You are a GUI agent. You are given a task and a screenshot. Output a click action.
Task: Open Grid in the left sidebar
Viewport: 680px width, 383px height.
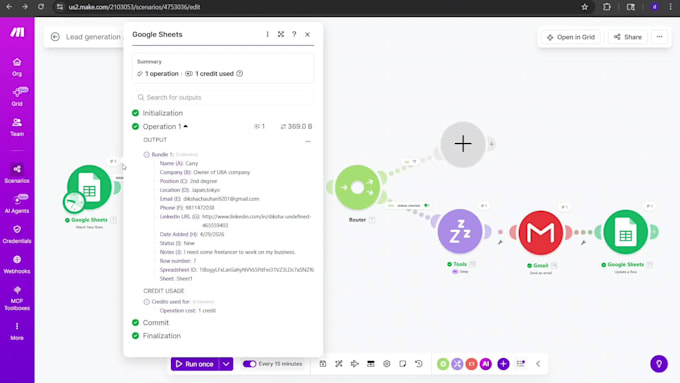coord(17,96)
